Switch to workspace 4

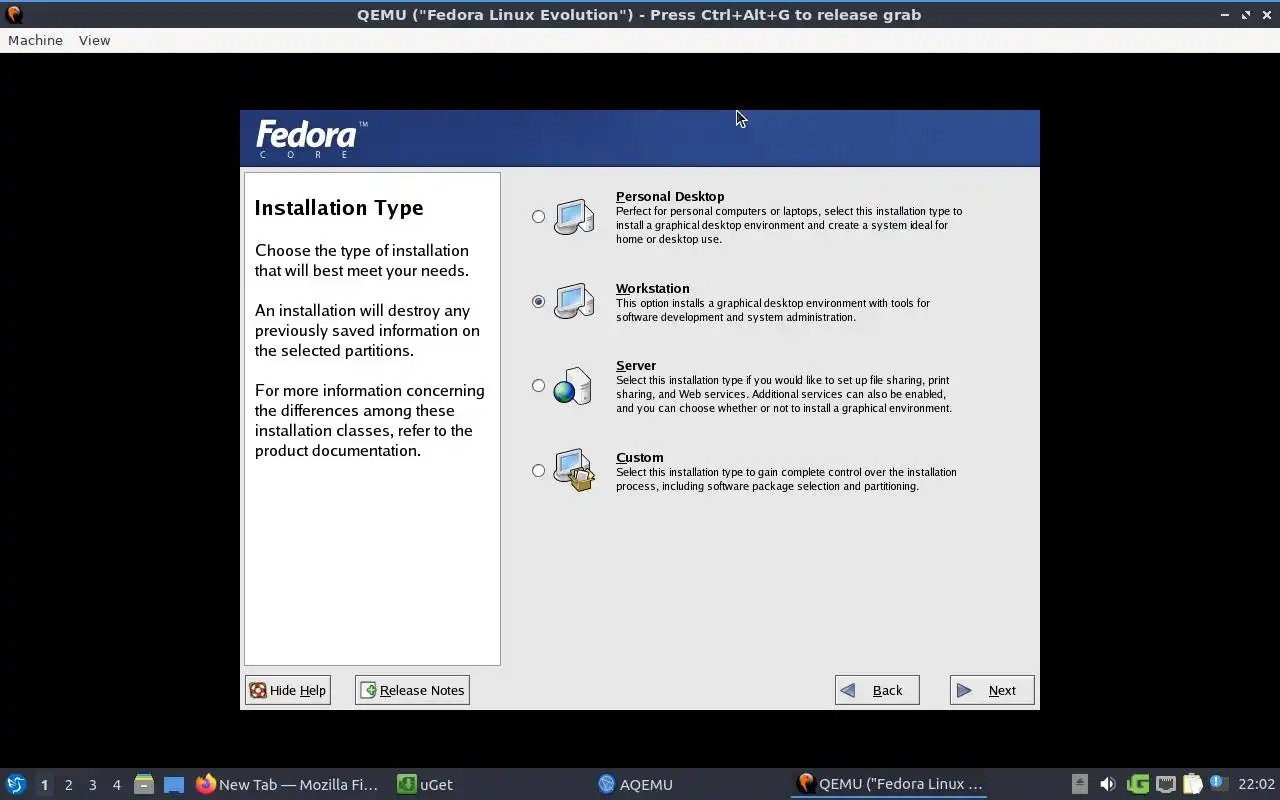[116, 785]
